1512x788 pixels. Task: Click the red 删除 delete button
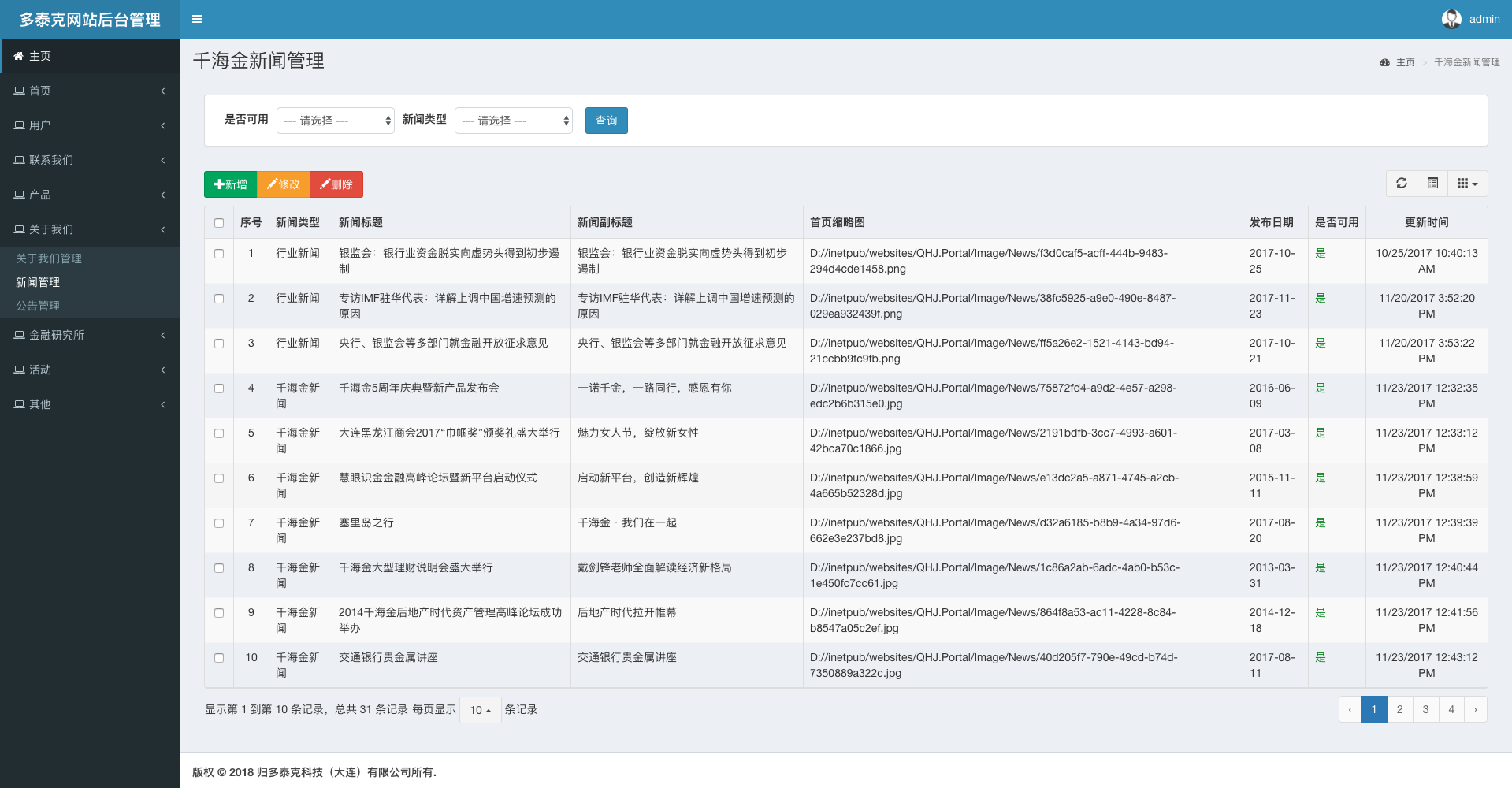click(x=336, y=184)
